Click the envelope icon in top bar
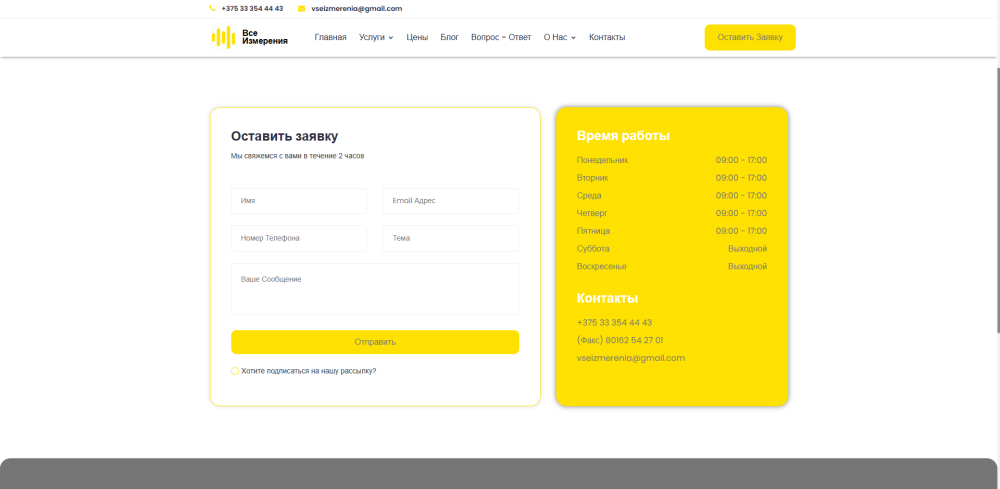 (x=301, y=8)
